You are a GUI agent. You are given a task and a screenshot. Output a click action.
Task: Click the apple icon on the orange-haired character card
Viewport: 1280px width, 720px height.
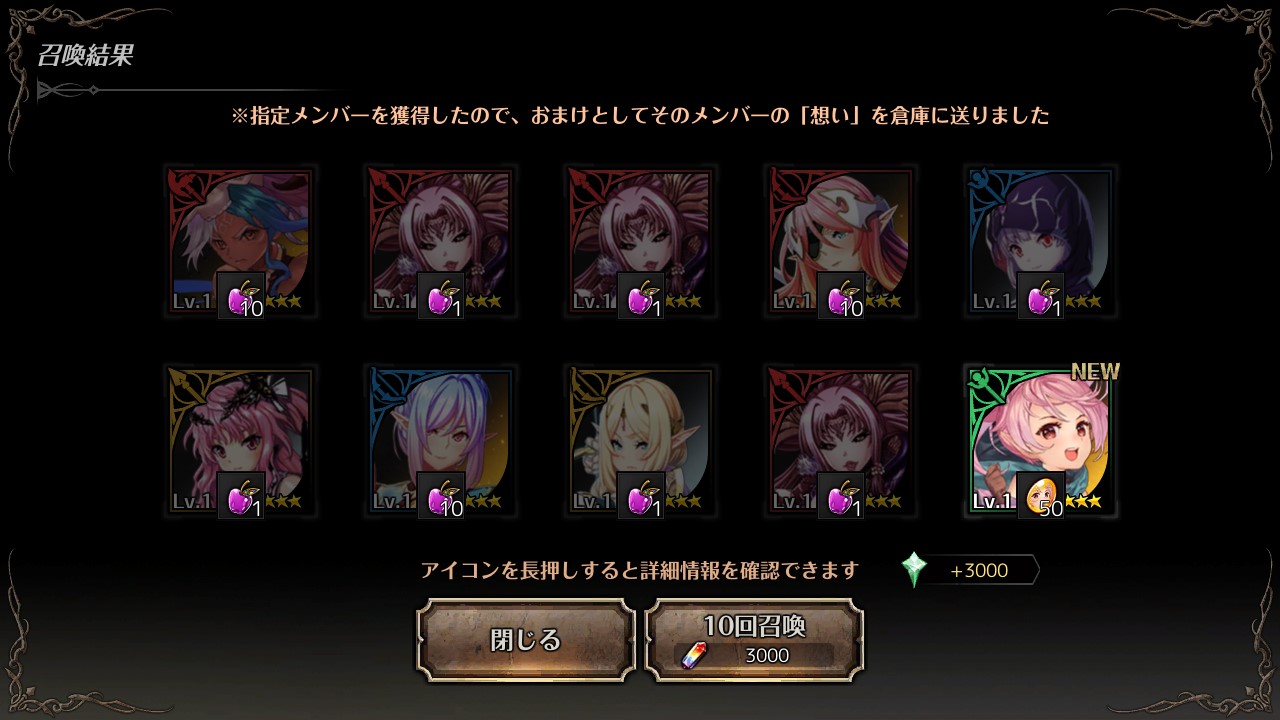(841, 296)
